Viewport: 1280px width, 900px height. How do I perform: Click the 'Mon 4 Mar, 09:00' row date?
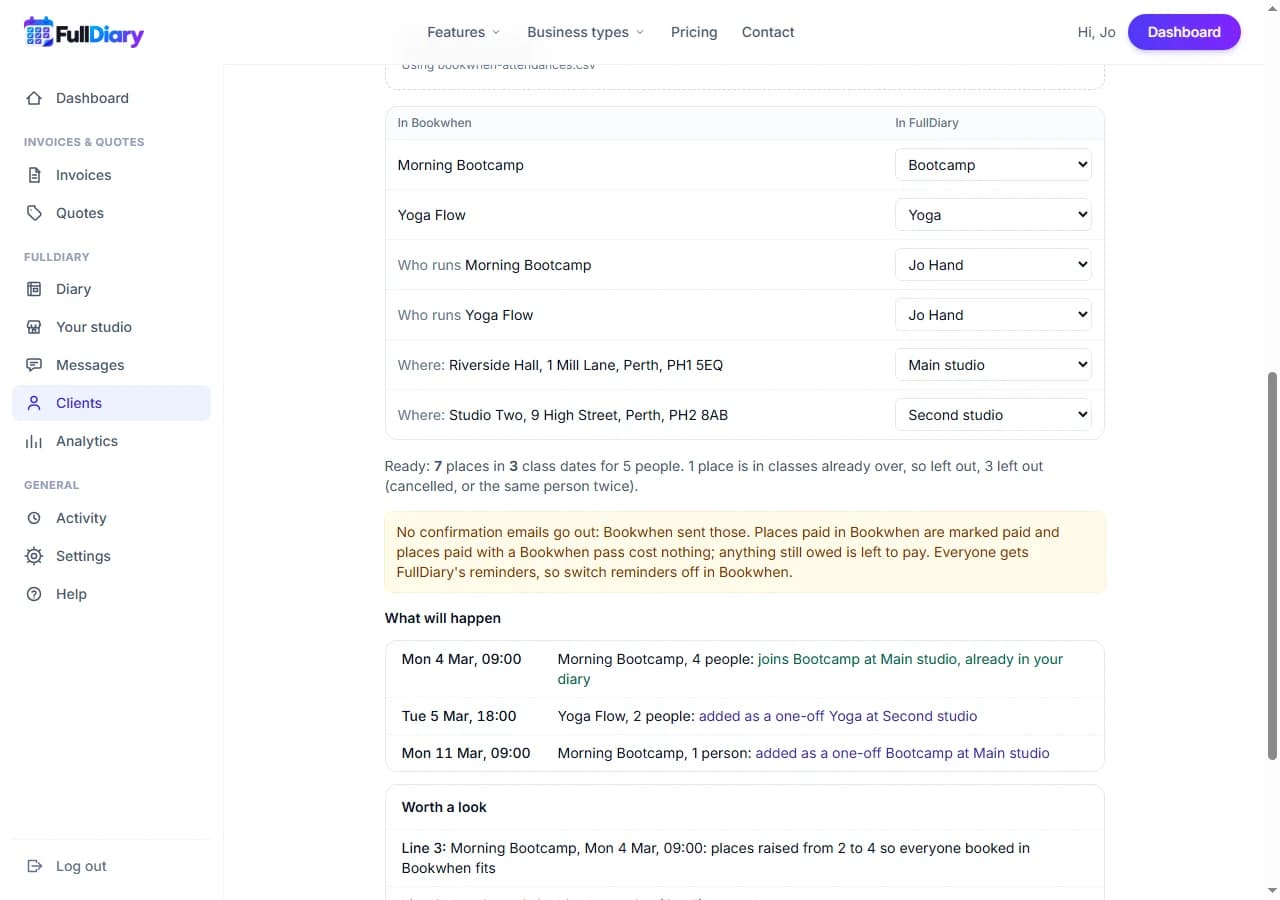point(462,659)
